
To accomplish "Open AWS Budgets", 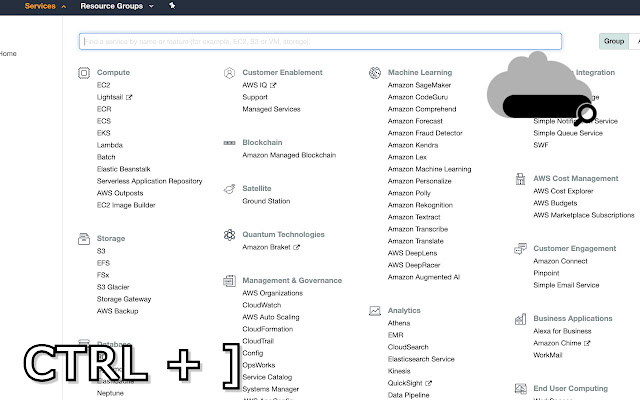I will (556, 203).
